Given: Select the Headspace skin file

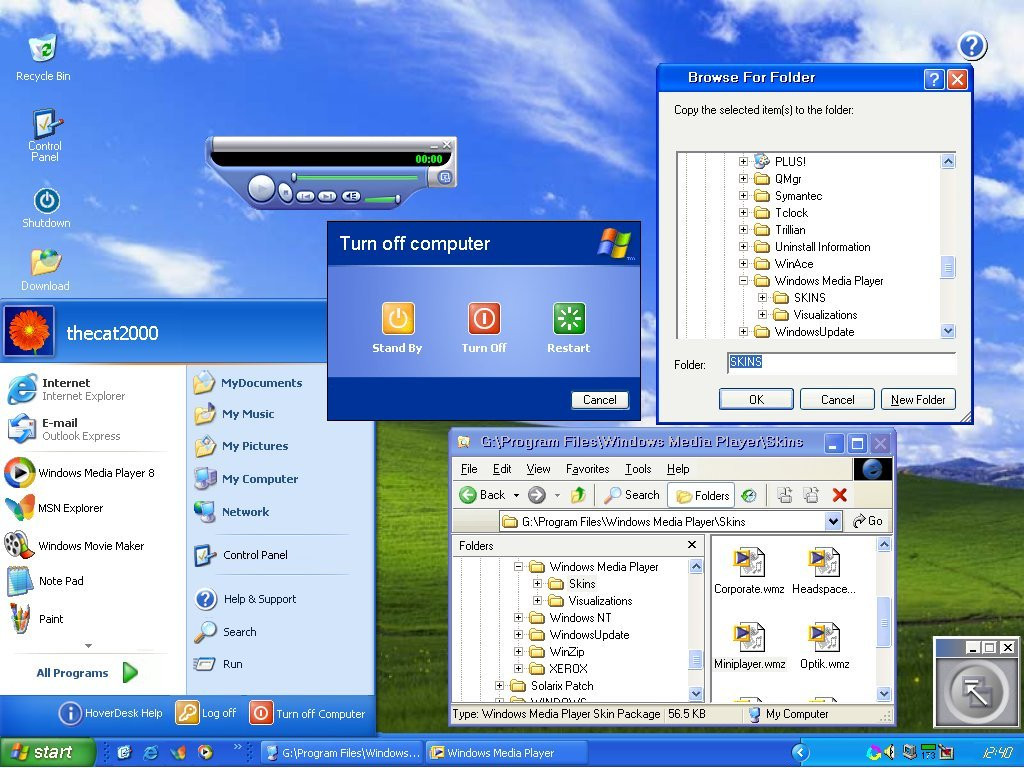Looking at the screenshot, I should 824,571.
